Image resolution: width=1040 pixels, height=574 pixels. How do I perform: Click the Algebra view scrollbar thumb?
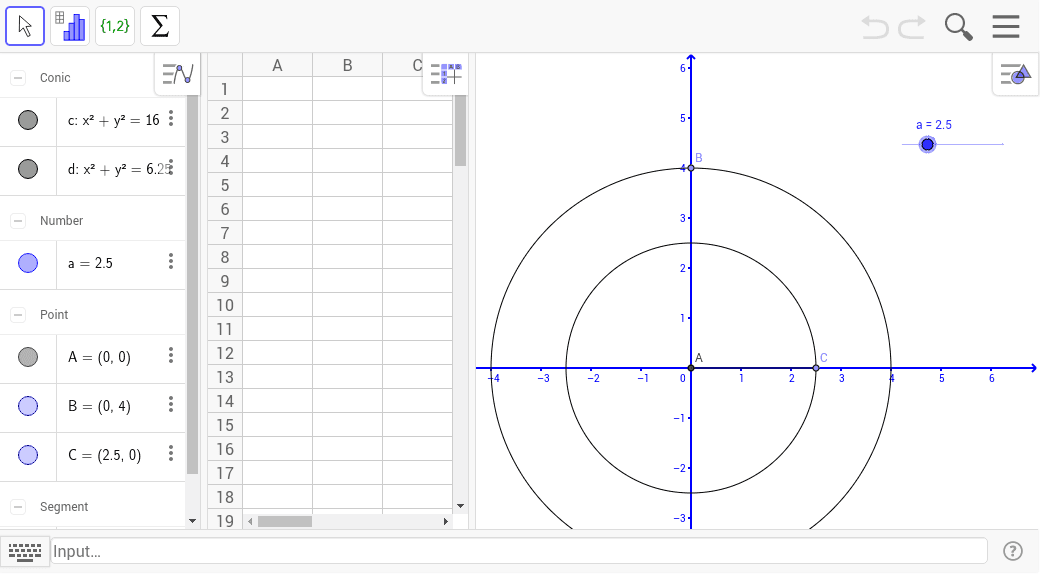click(x=192, y=285)
